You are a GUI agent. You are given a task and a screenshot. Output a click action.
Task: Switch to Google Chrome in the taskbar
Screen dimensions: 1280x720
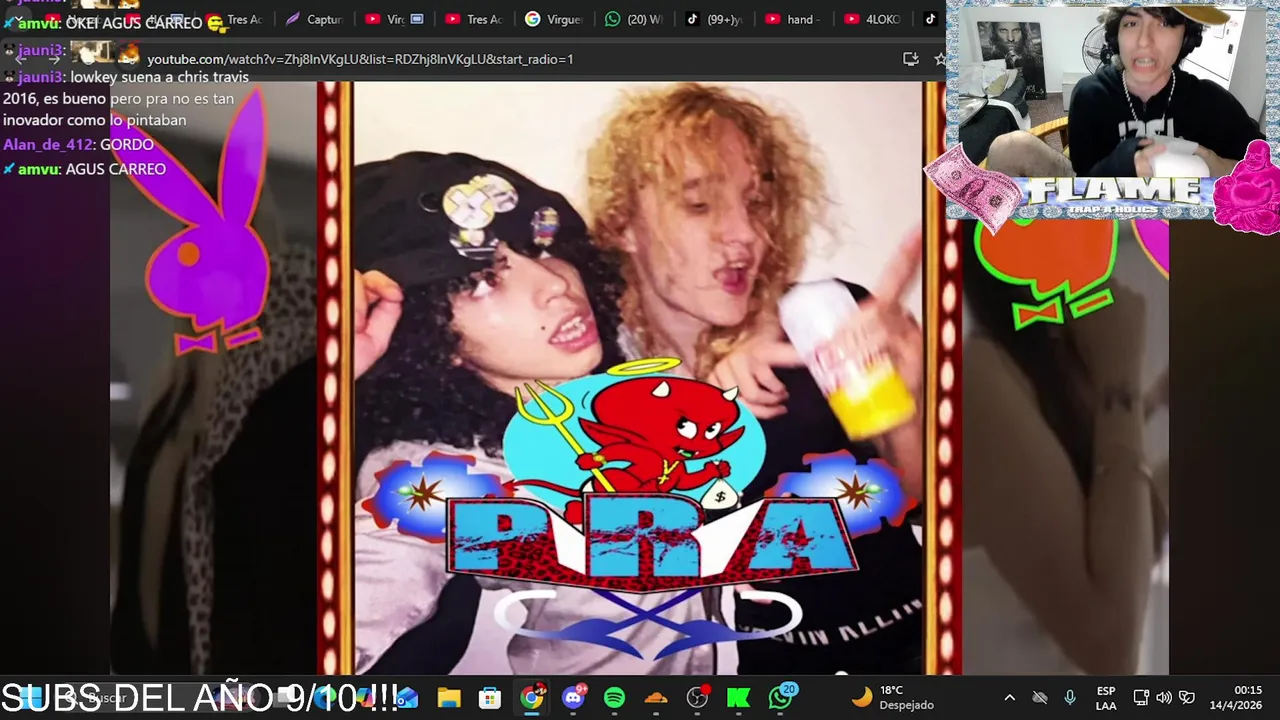(531, 697)
